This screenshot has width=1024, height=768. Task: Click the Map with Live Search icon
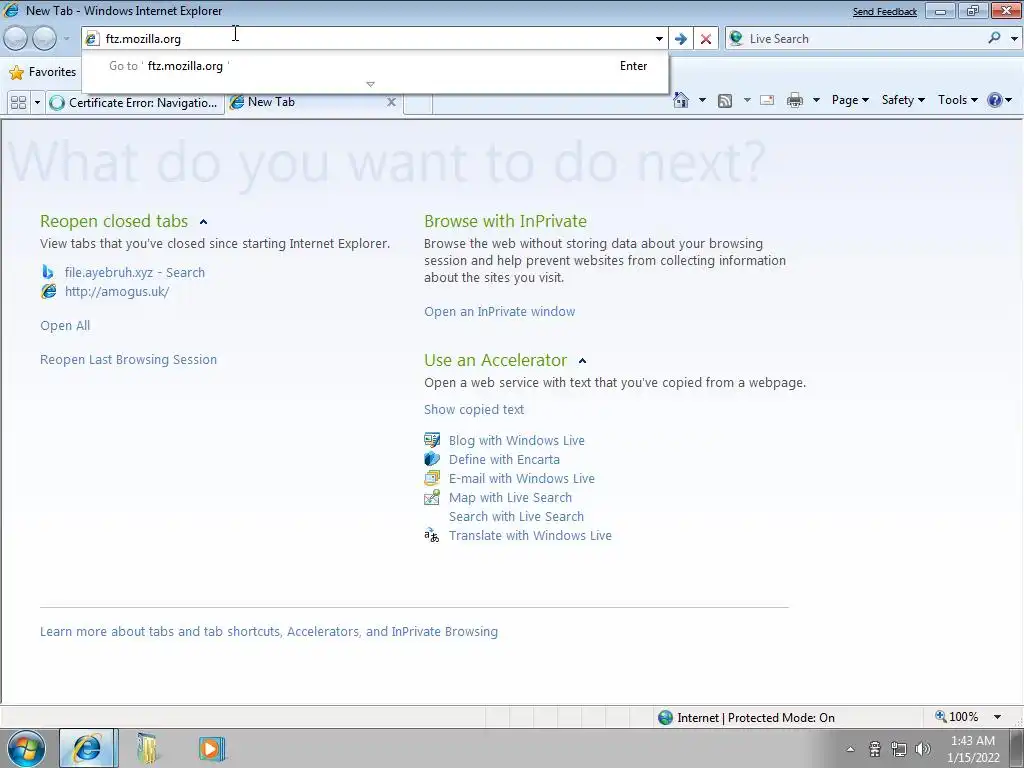tap(432, 498)
